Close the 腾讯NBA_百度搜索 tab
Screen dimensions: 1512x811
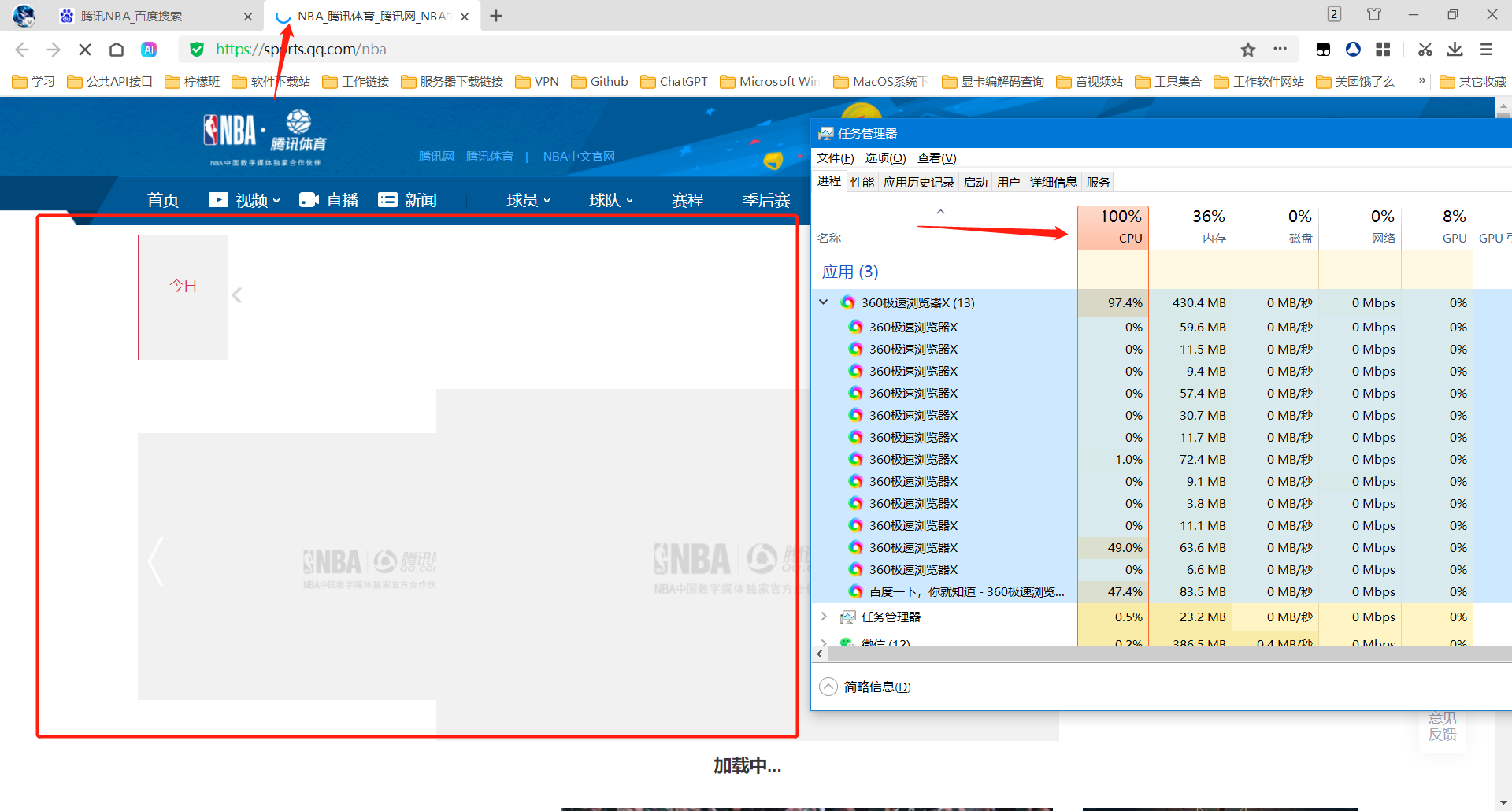248,17
